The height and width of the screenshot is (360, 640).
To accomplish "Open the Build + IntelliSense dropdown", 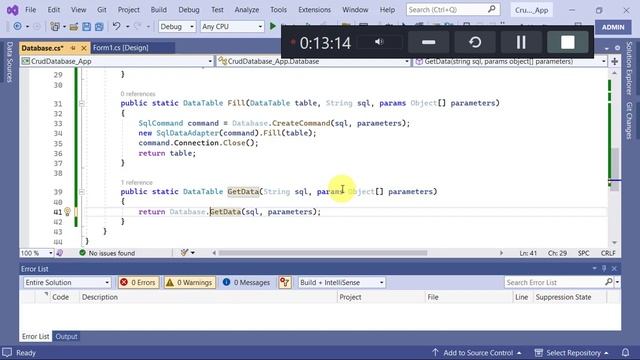I will [341, 282].
